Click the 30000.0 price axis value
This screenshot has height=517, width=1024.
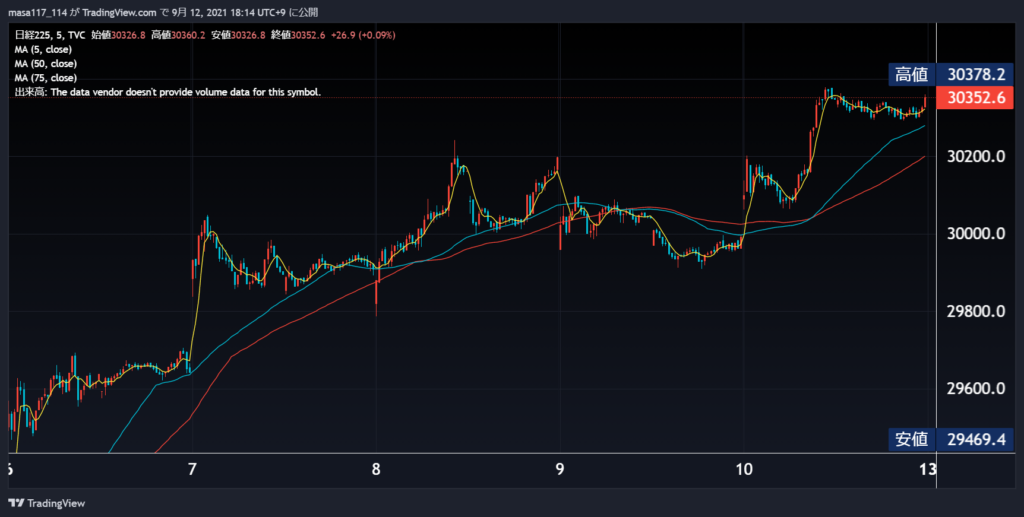tap(976, 234)
